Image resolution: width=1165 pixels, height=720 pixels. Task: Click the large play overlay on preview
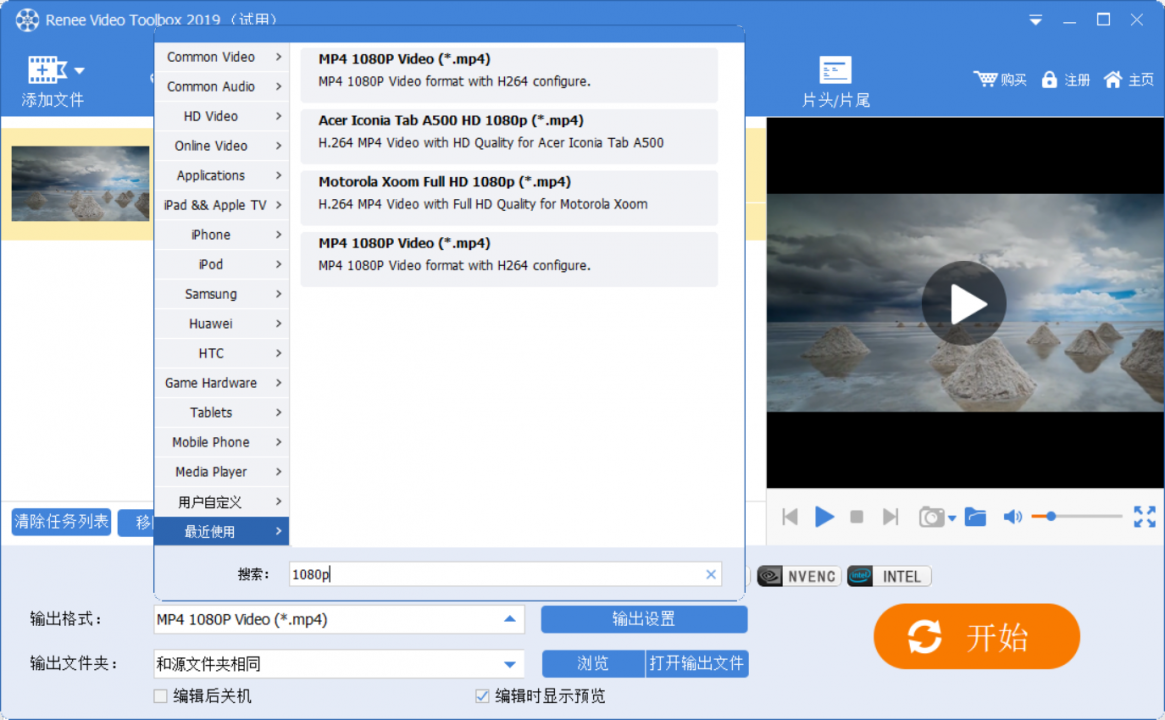tap(964, 303)
